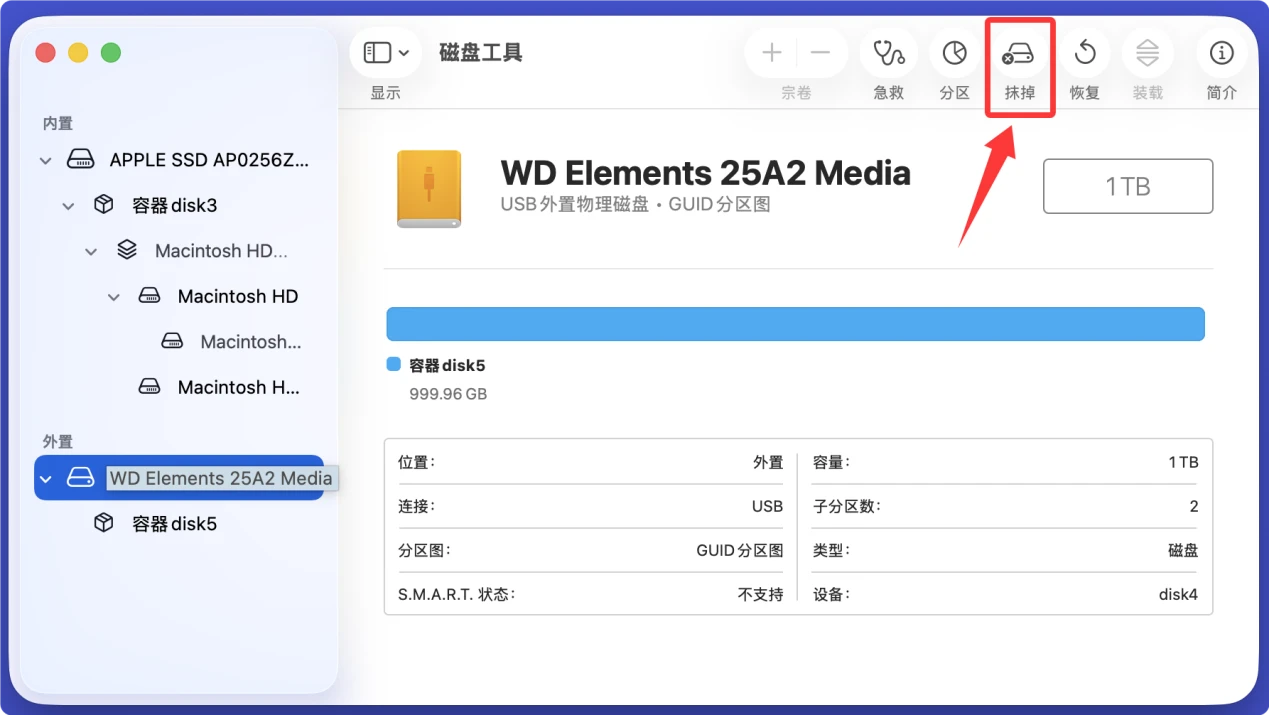Click the 类型 row value 磁盘

point(1183,551)
